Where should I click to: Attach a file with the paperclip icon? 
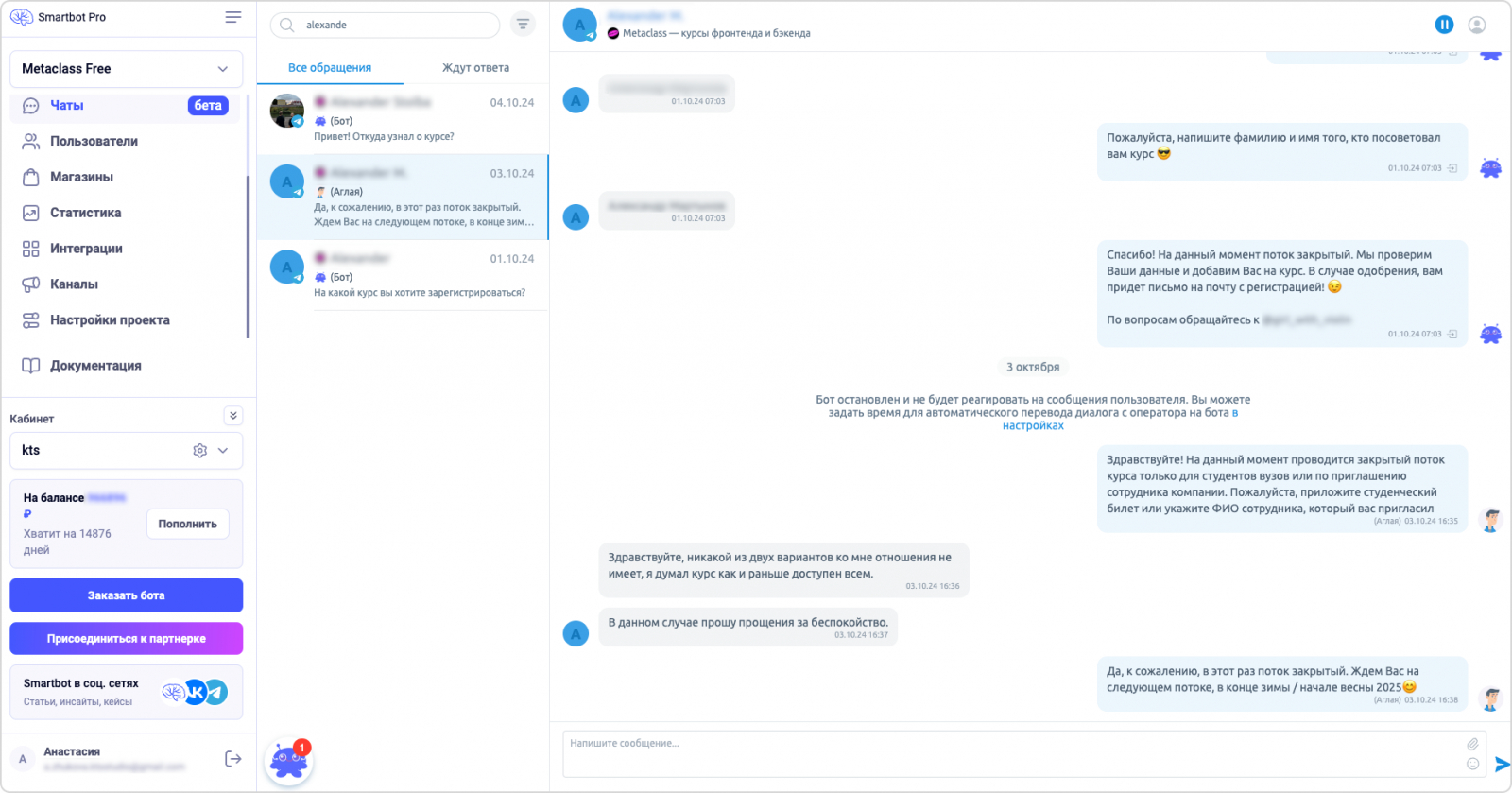(x=1472, y=744)
